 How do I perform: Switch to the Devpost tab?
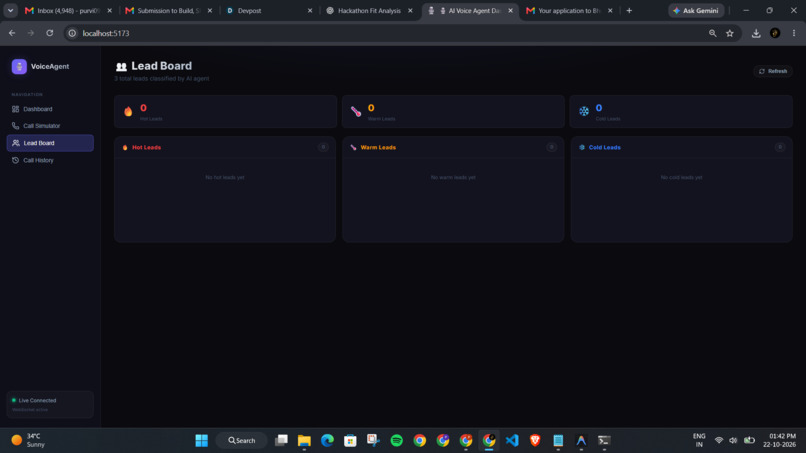pyautogui.click(x=269, y=11)
